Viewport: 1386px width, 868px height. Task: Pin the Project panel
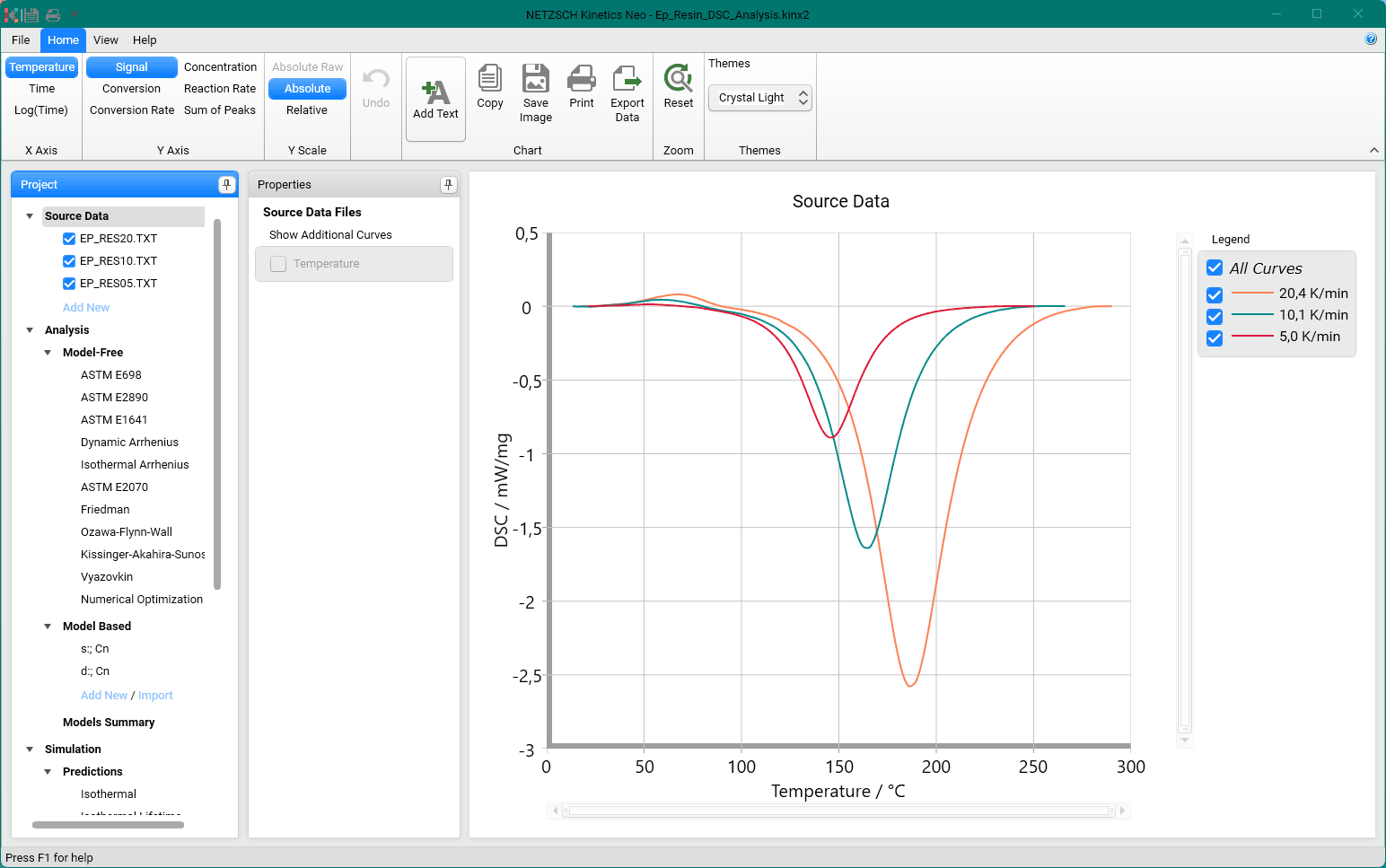pos(227,185)
